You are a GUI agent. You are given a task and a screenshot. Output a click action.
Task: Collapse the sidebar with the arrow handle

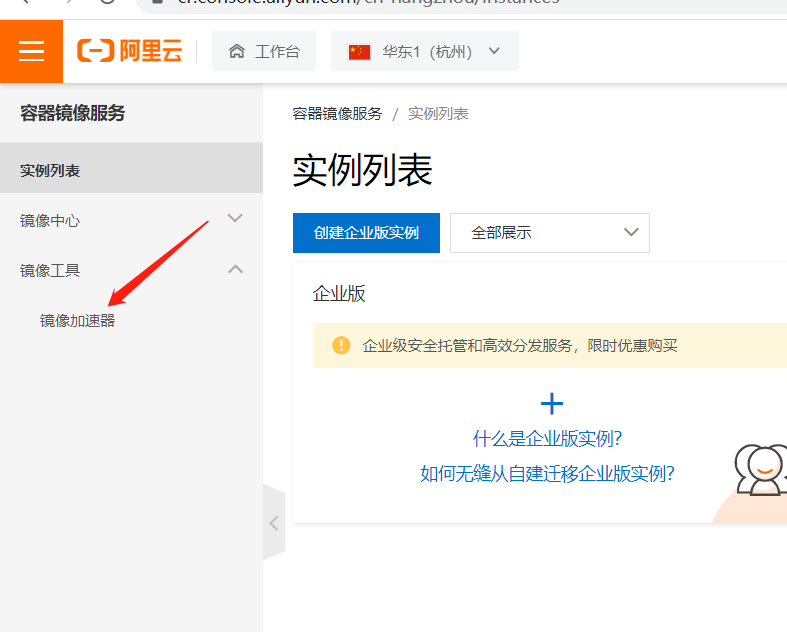[274, 523]
